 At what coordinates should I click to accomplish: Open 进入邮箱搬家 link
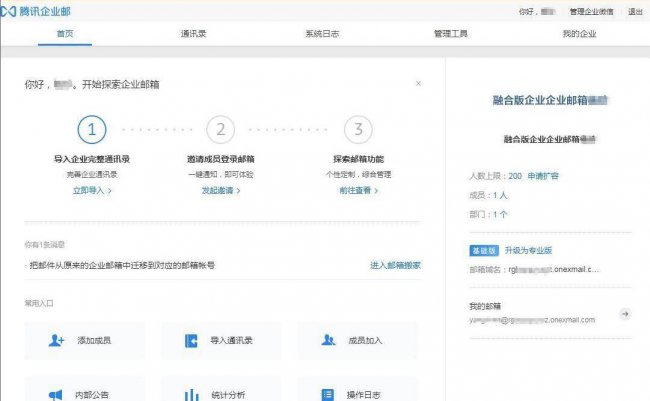[395, 265]
